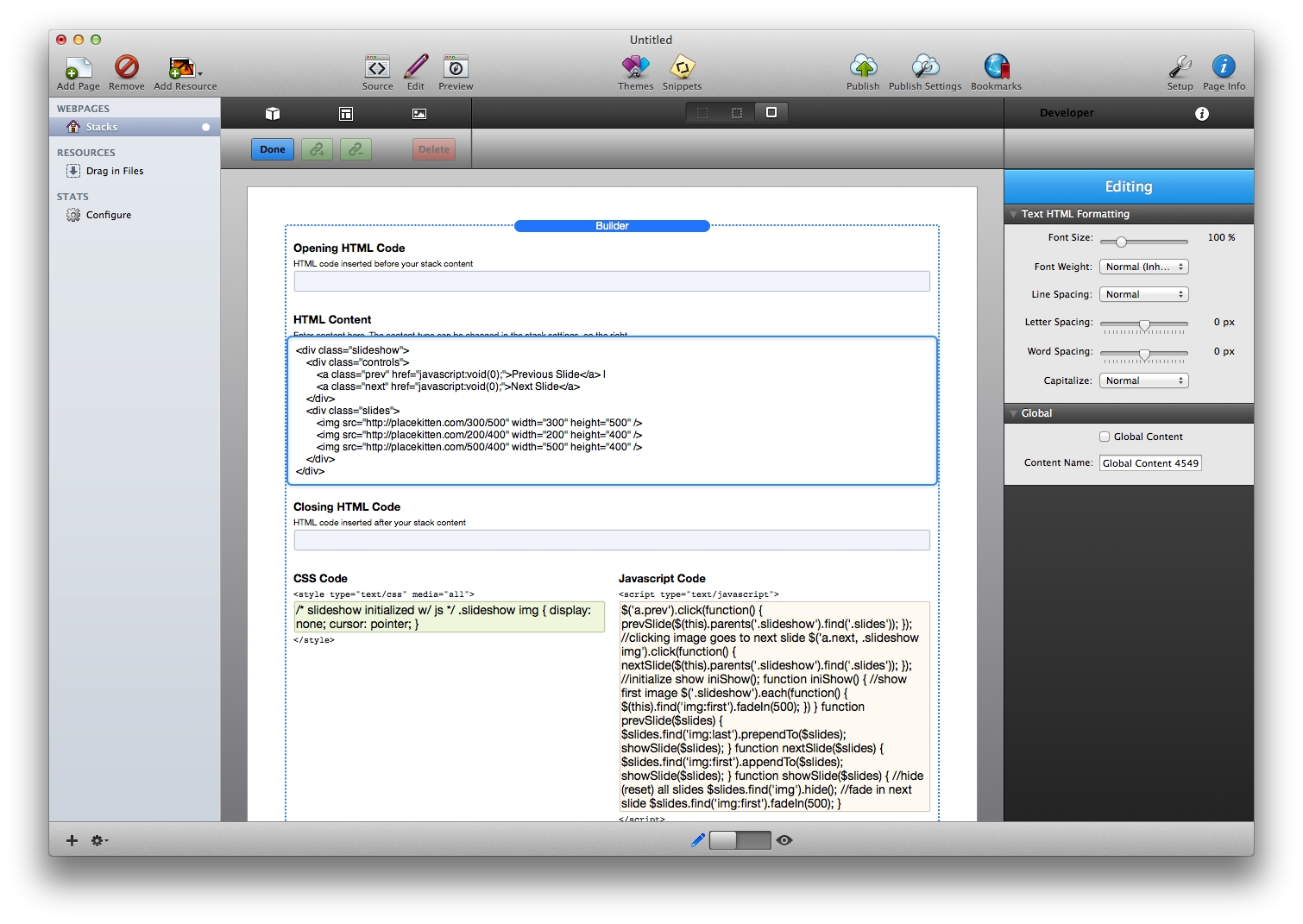The width and height of the screenshot is (1303, 924).
Task: Open the Page Info inspector
Action: pyautogui.click(x=1224, y=68)
